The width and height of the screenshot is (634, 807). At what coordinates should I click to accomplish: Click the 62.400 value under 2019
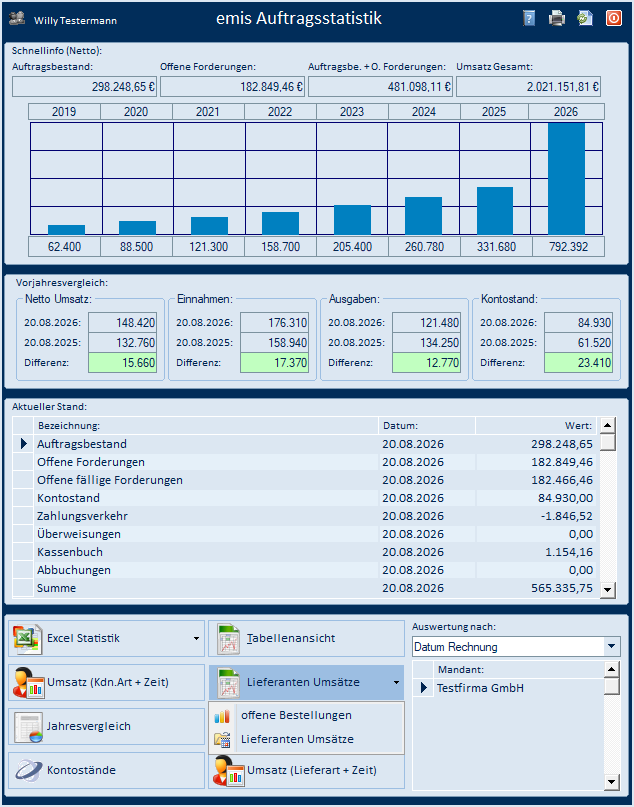[64, 247]
